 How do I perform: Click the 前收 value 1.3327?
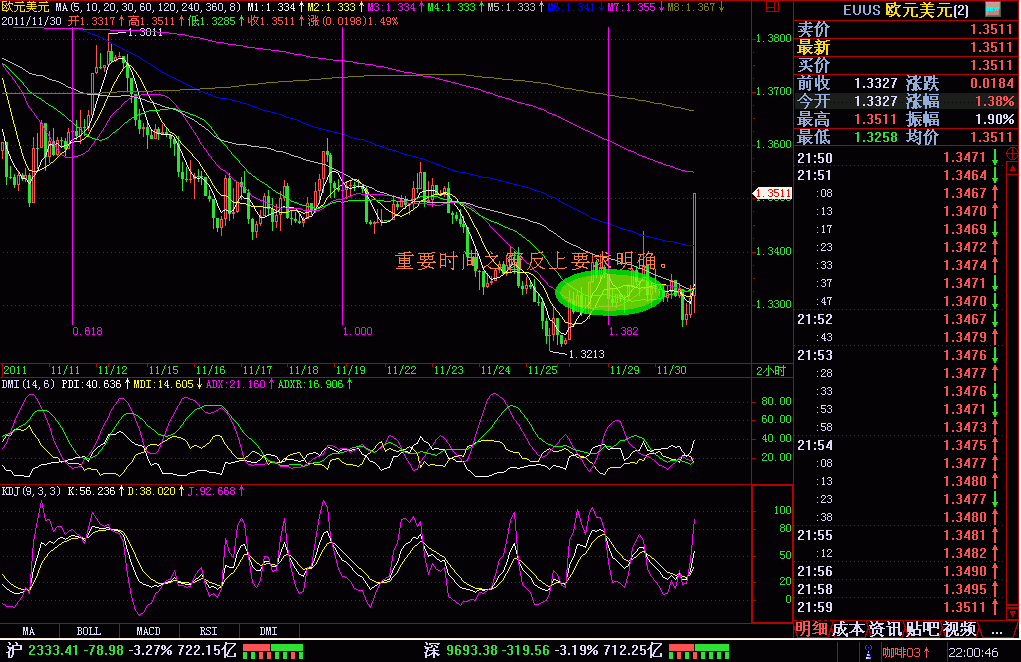pyautogui.click(x=875, y=83)
